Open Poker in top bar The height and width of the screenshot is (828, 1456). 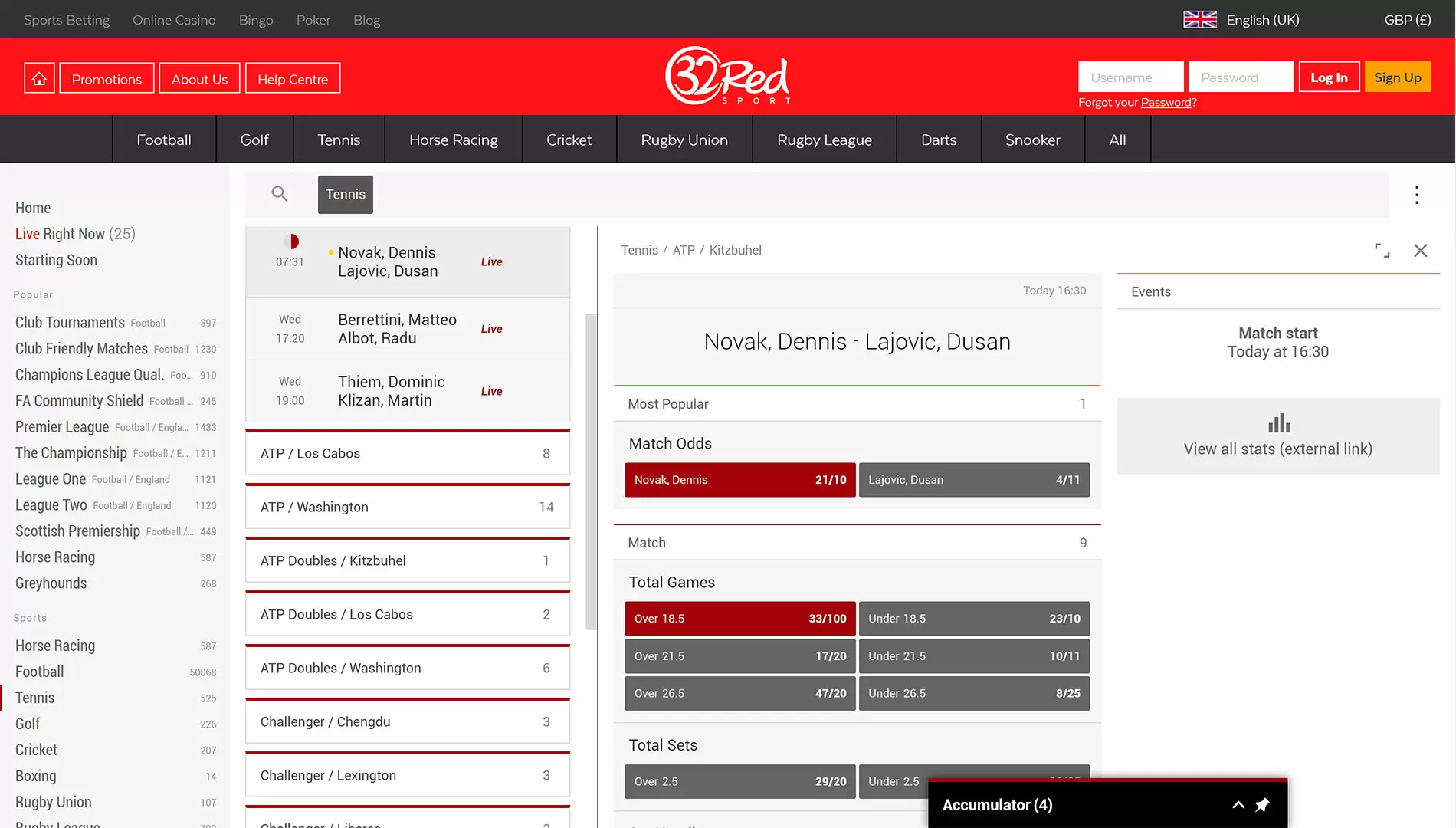pyautogui.click(x=313, y=20)
